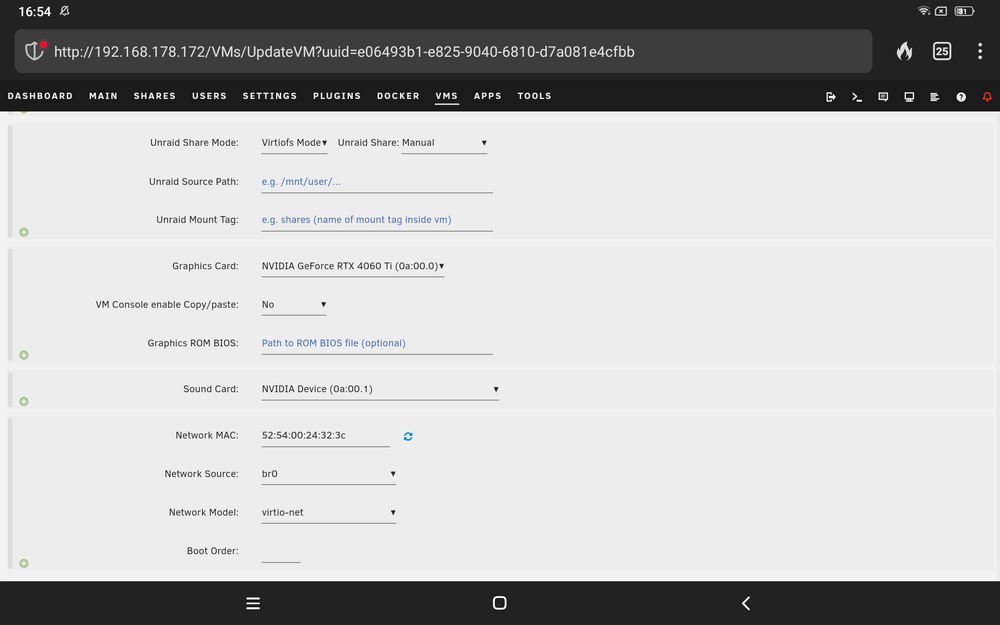The height and width of the screenshot is (625, 1000).
Task: Click the Unraid Source Path field
Action: (377, 182)
